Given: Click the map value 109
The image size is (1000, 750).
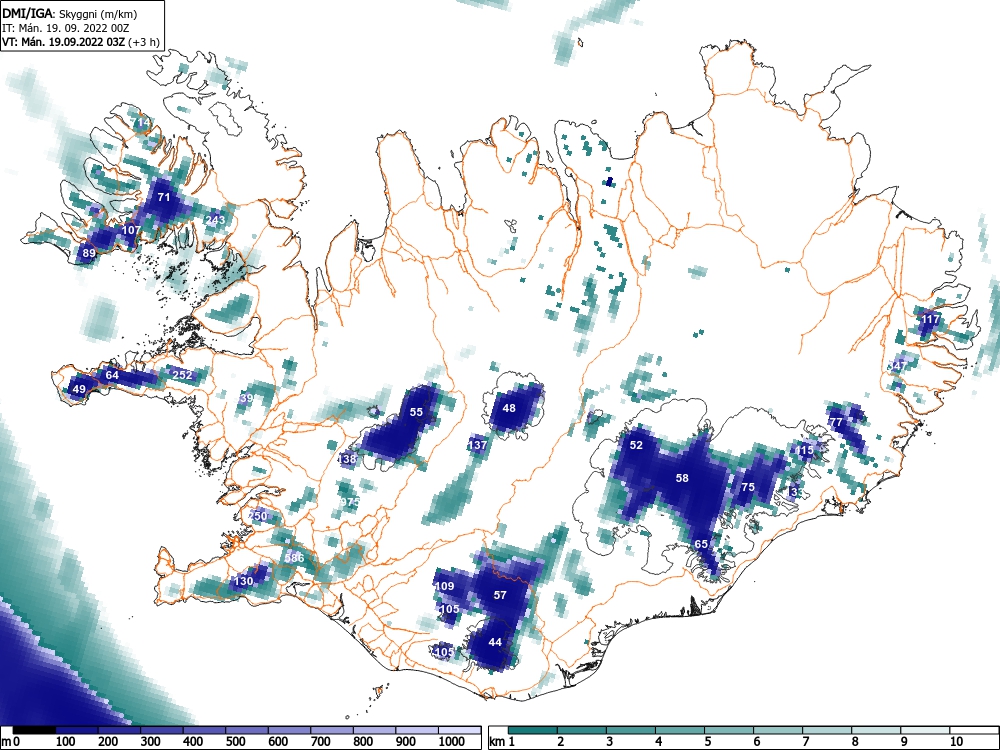Looking at the screenshot, I should click(x=445, y=586).
